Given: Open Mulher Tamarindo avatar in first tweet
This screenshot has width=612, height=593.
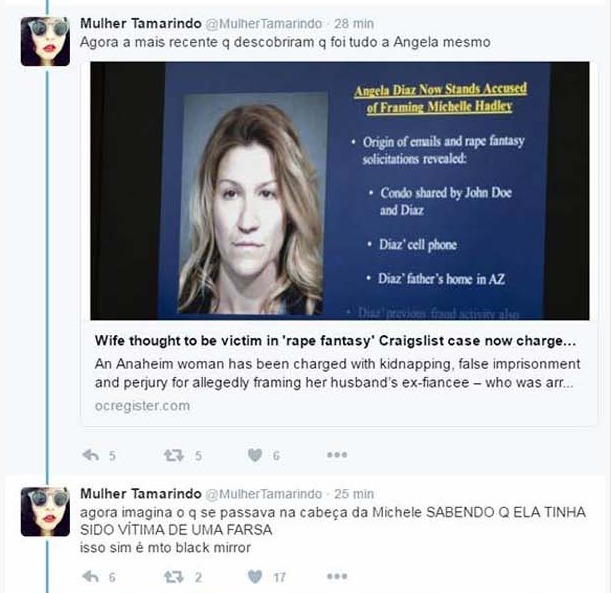Looking at the screenshot, I should (x=45, y=41).
